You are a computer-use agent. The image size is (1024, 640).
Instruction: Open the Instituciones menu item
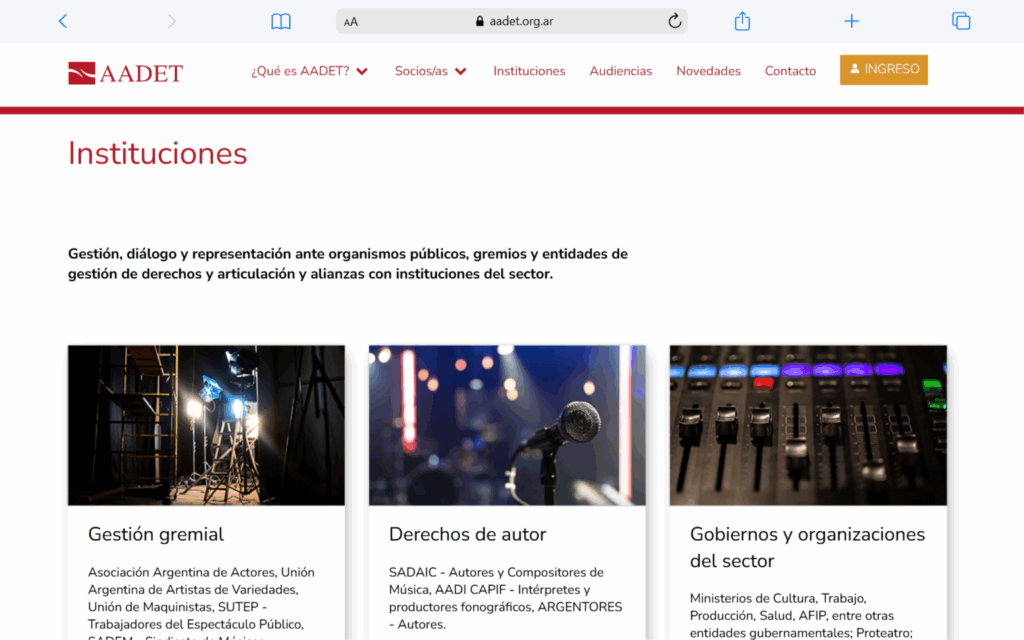click(529, 71)
